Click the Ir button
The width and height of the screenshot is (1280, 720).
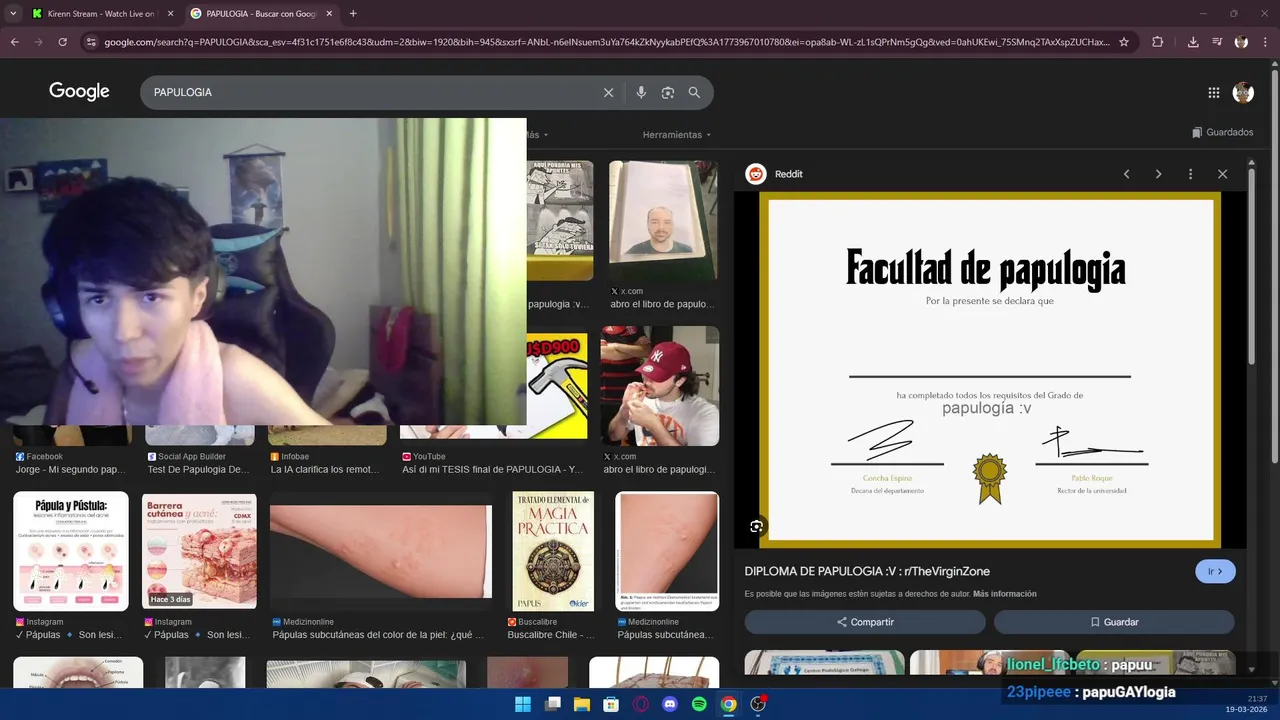coord(1215,571)
